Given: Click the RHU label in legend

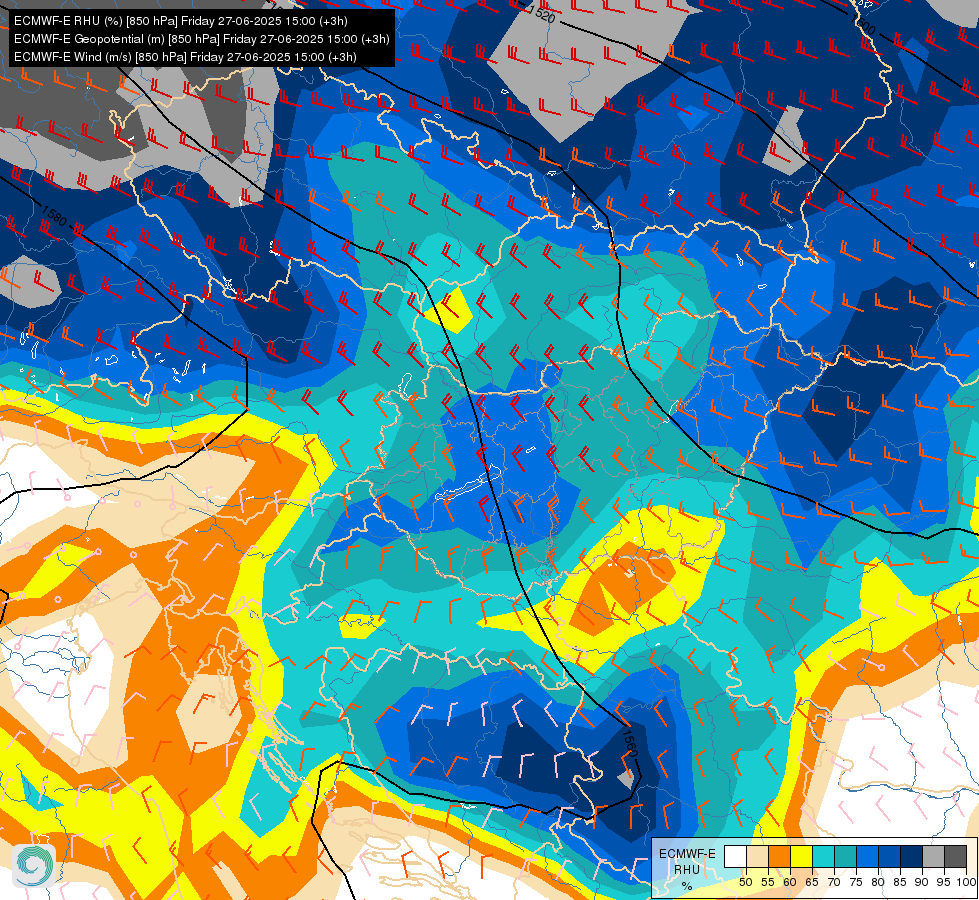Looking at the screenshot, I should click(x=687, y=870).
